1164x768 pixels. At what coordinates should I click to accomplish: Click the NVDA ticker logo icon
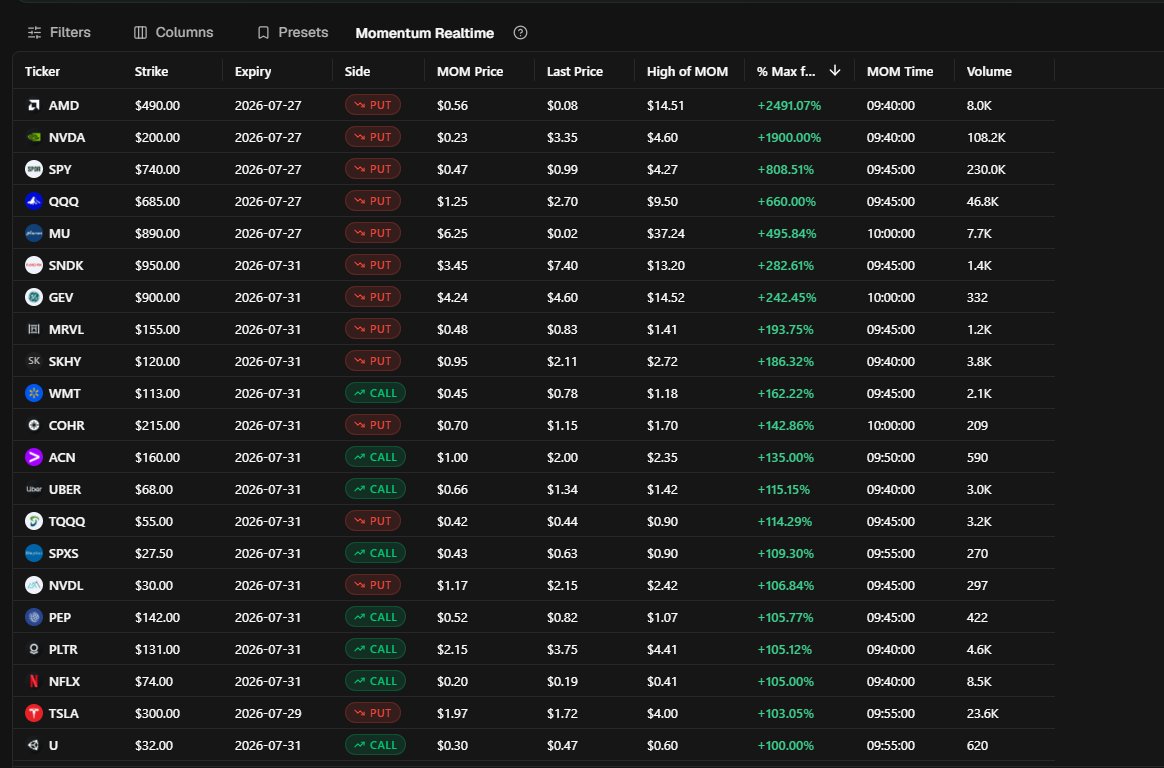tap(33, 137)
